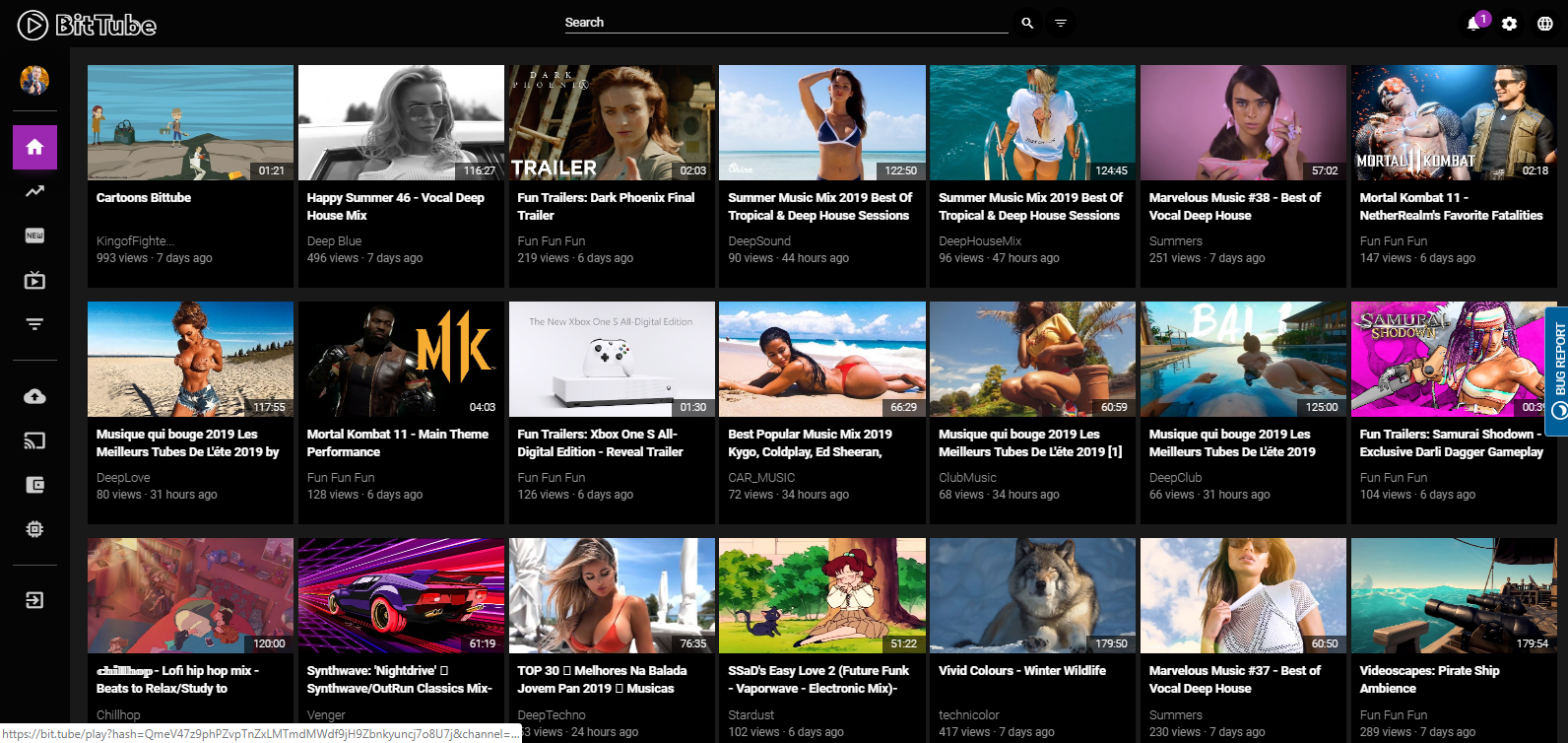Image resolution: width=1568 pixels, height=743 pixels.
Task: Open 'Vivid Colours - Winter Wildlife' title
Action: coord(1022,670)
